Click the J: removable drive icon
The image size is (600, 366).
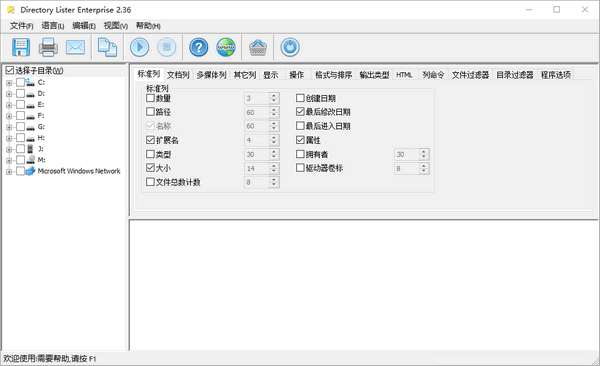pos(30,149)
